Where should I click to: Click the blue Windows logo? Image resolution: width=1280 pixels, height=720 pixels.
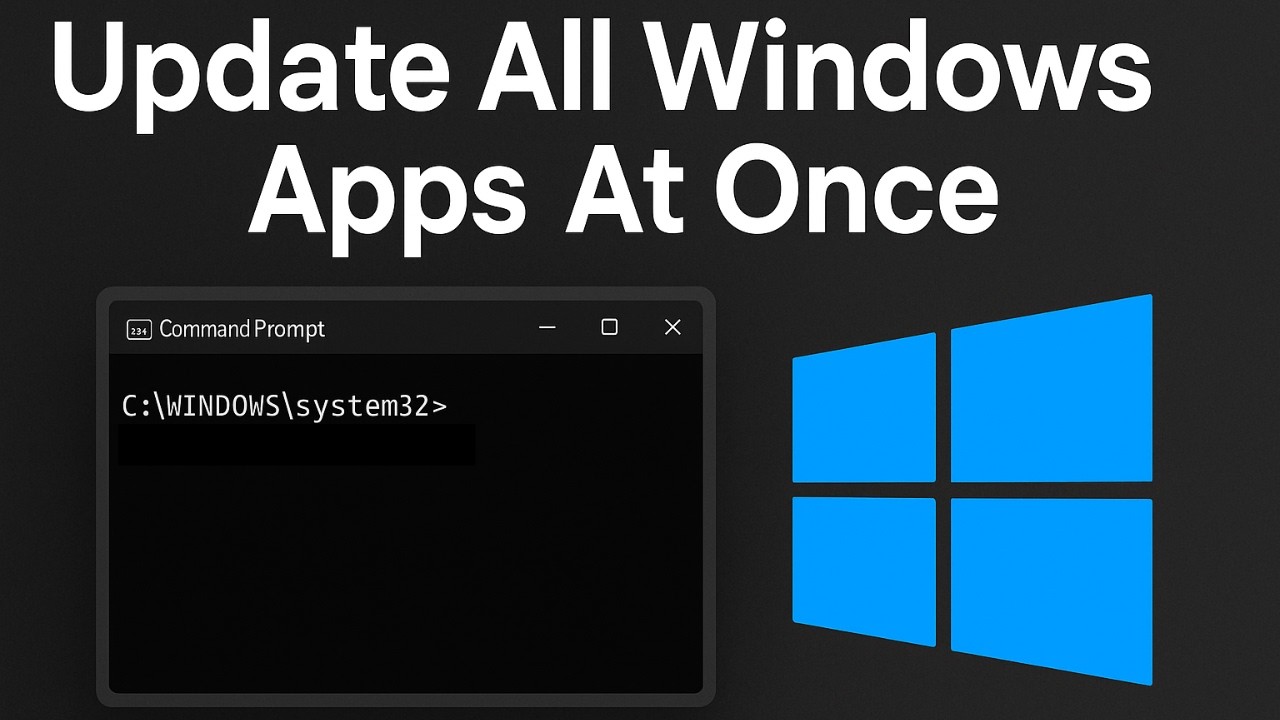pos(972,489)
